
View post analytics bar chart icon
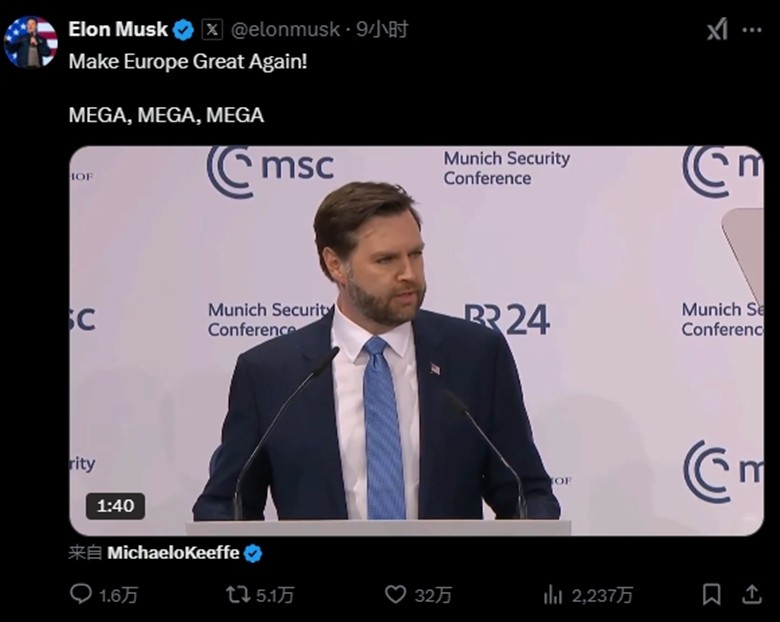(553, 595)
